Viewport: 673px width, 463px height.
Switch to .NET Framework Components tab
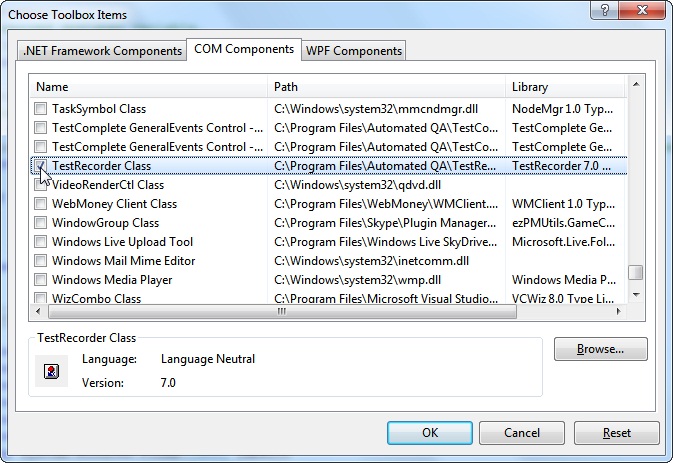click(x=102, y=51)
